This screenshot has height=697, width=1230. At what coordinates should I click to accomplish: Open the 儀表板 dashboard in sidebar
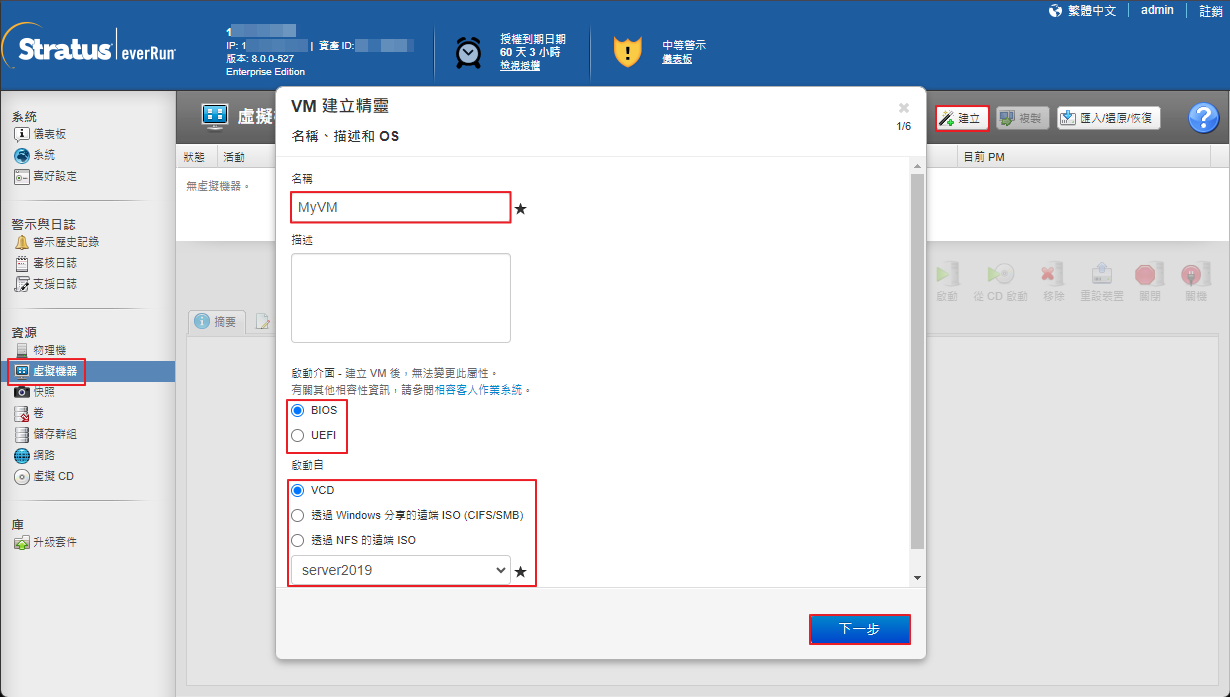click(x=41, y=134)
